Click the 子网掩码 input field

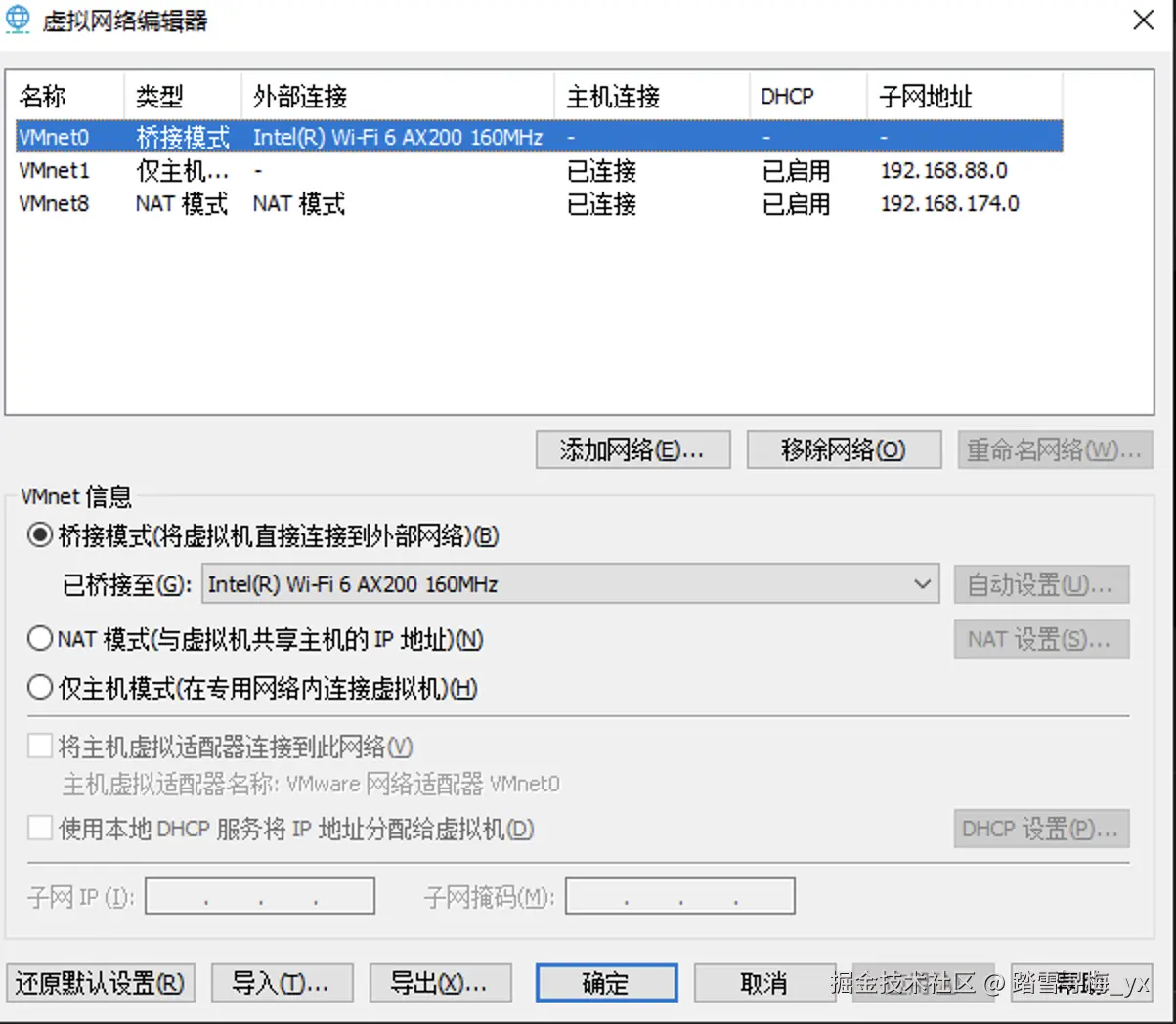pos(680,896)
